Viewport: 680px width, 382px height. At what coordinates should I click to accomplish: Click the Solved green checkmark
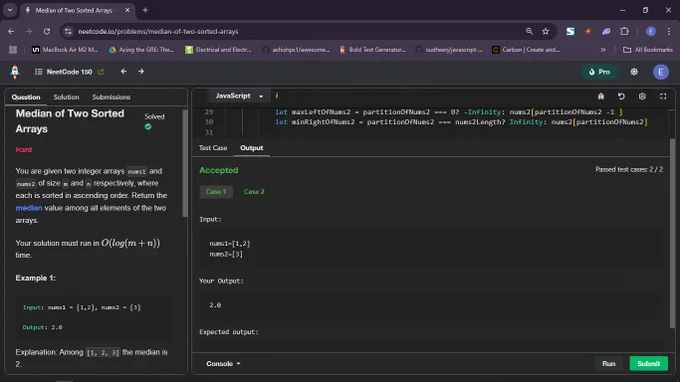148,127
